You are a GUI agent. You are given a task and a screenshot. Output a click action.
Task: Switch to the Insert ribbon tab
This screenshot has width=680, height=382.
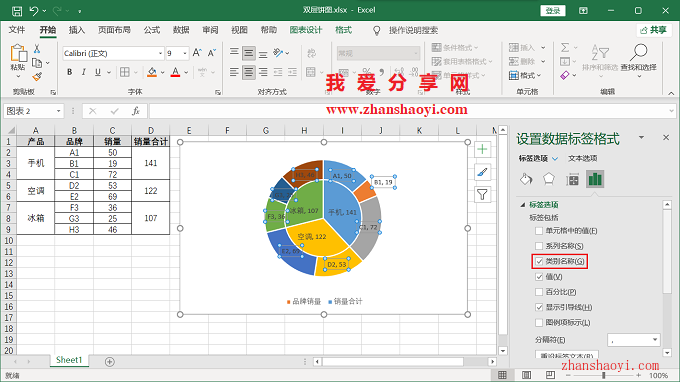pos(77,30)
